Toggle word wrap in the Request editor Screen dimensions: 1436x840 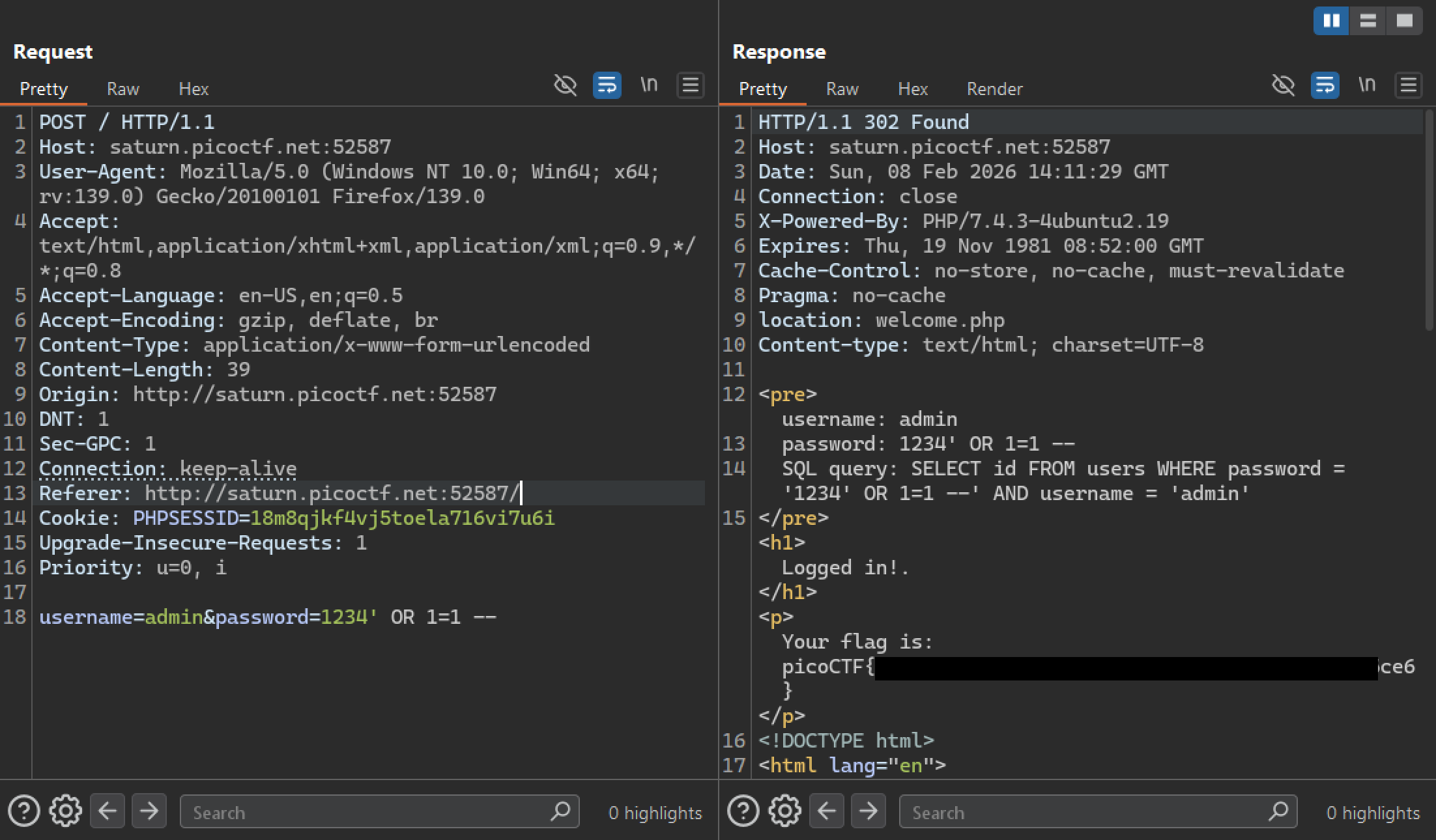[607, 85]
